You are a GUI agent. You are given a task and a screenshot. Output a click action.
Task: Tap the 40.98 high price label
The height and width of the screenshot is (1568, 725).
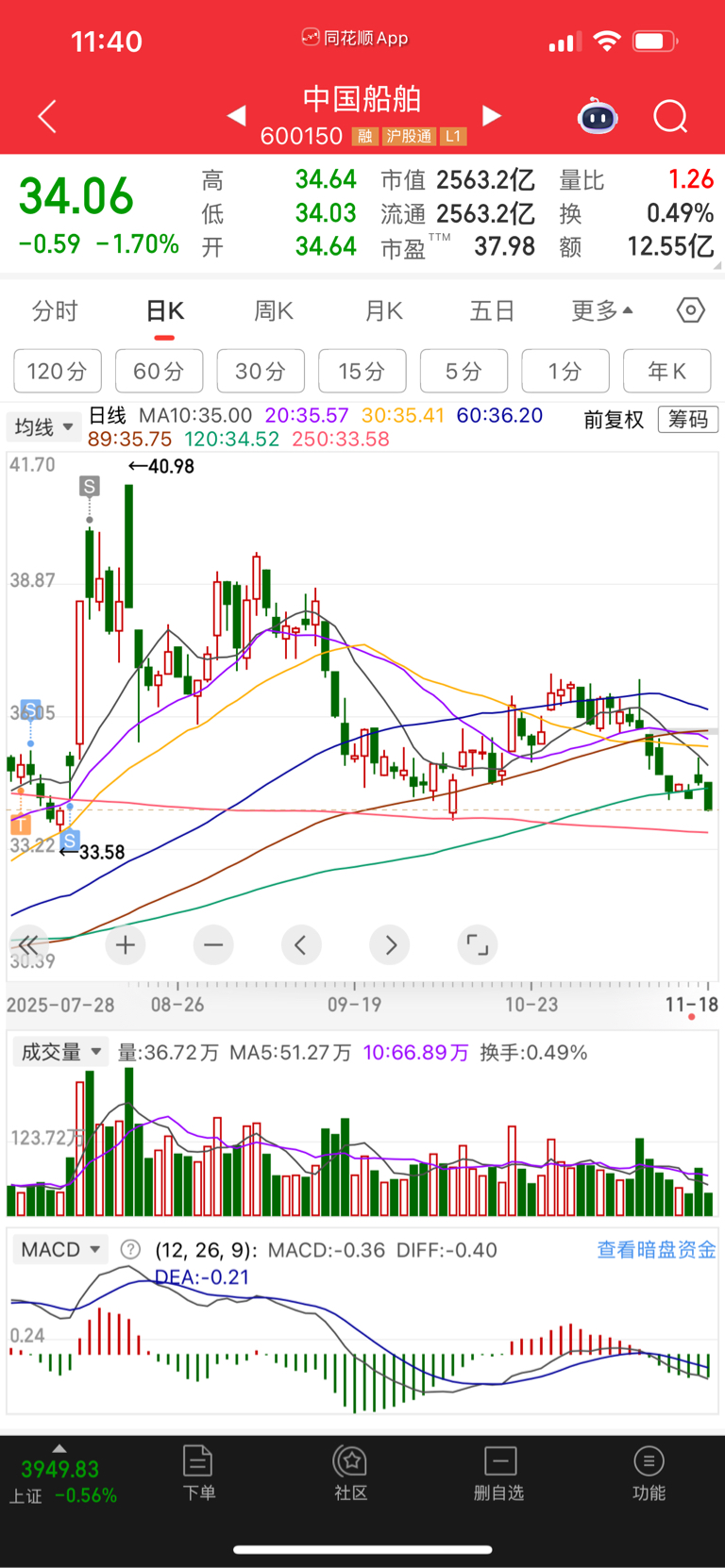click(161, 466)
